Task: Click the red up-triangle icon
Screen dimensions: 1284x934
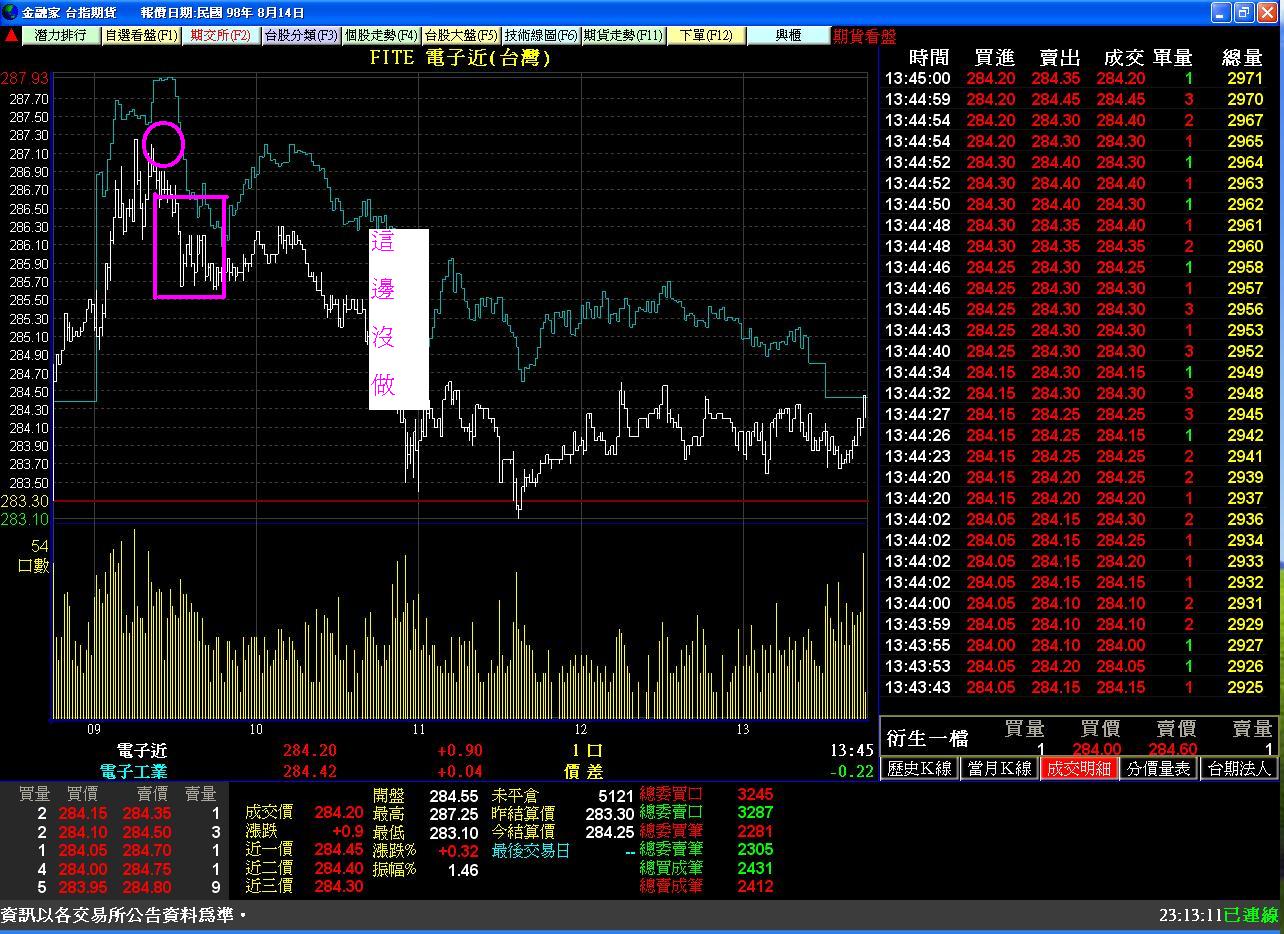Action: coord(11,36)
